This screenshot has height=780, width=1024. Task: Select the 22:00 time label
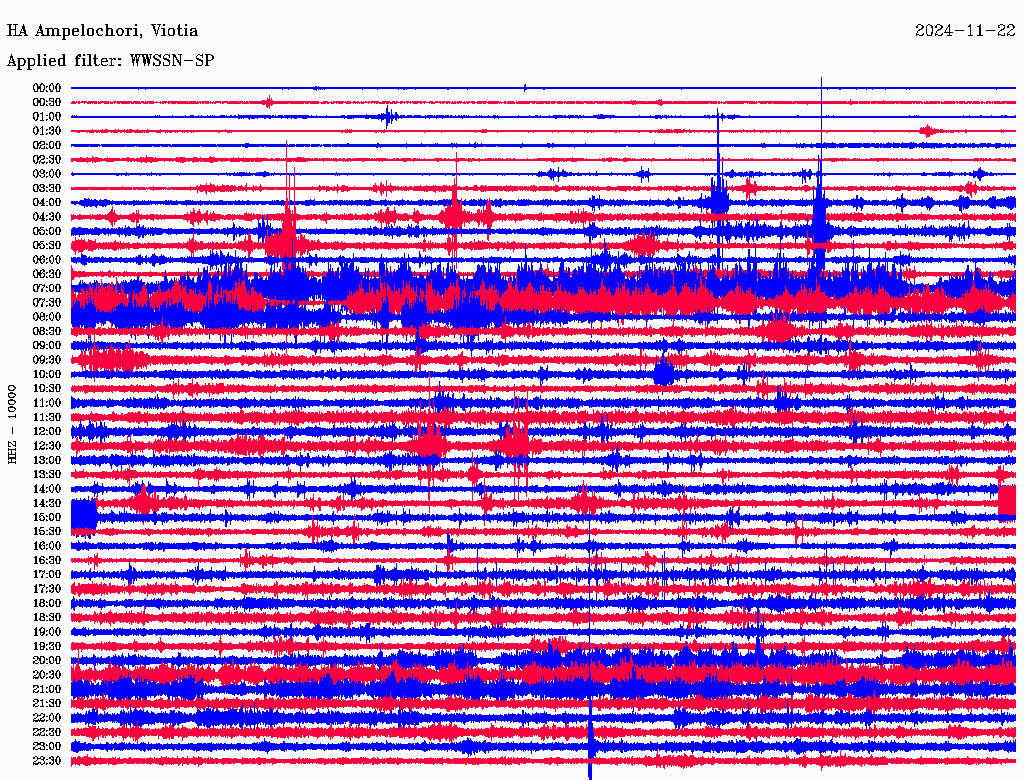[x=47, y=717]
